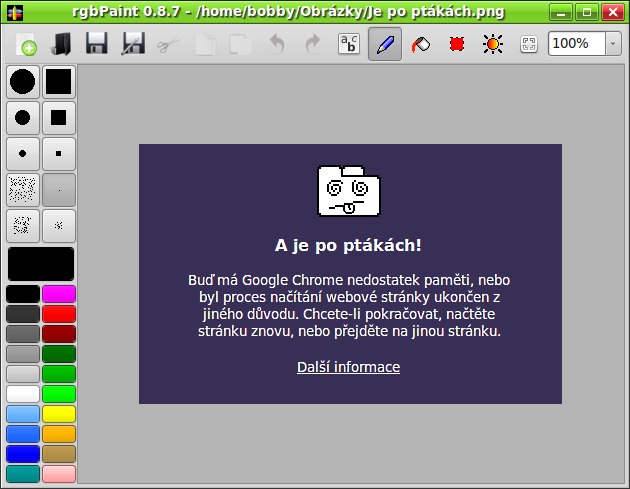Pick the light gray color swatch

pos(23,354)
